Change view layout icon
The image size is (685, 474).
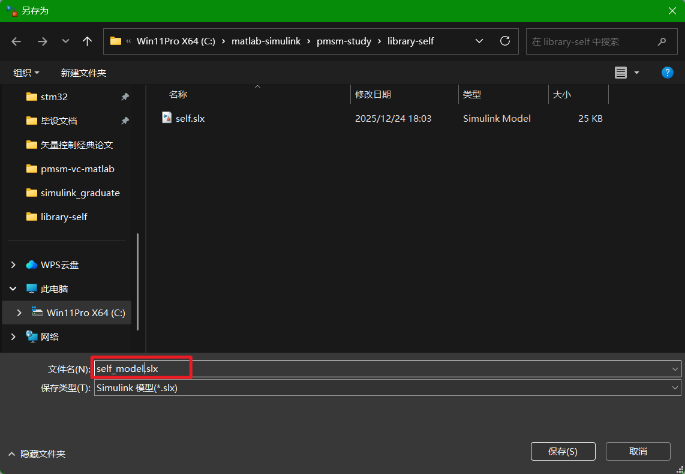pyautogui.click(x=621, y=73)
